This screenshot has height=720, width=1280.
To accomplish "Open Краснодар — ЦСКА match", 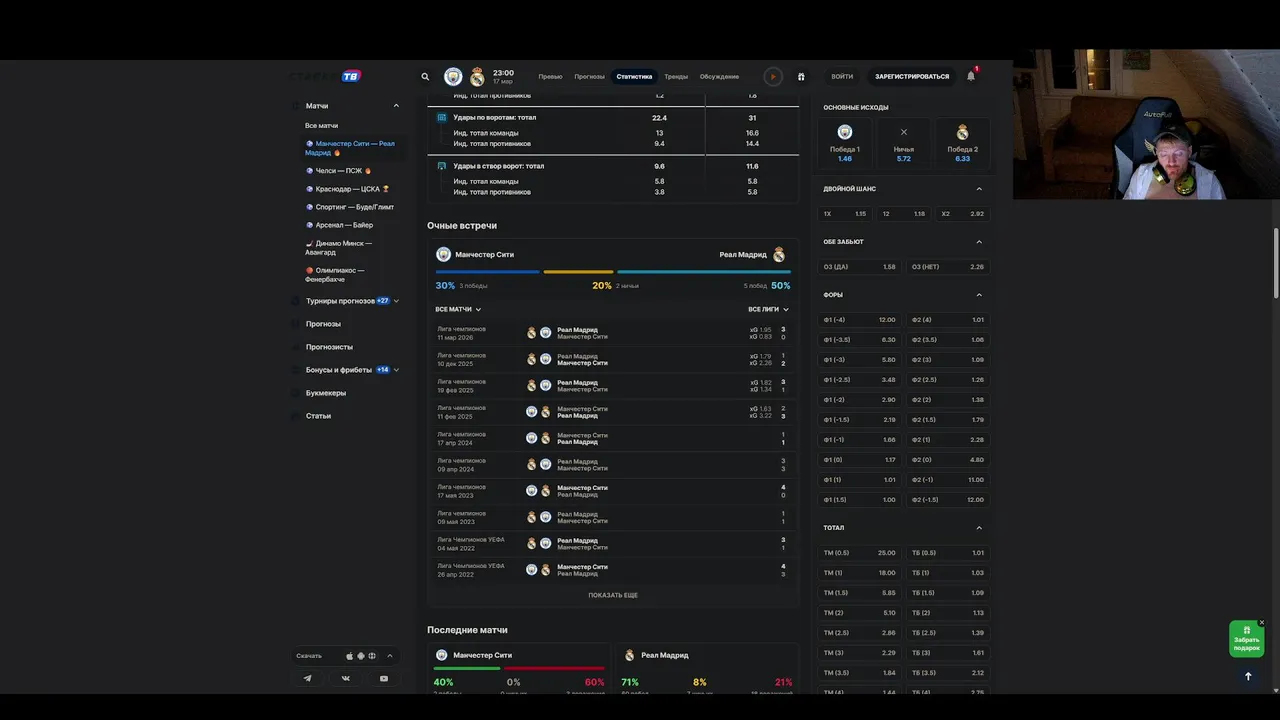I will point(348,189).
